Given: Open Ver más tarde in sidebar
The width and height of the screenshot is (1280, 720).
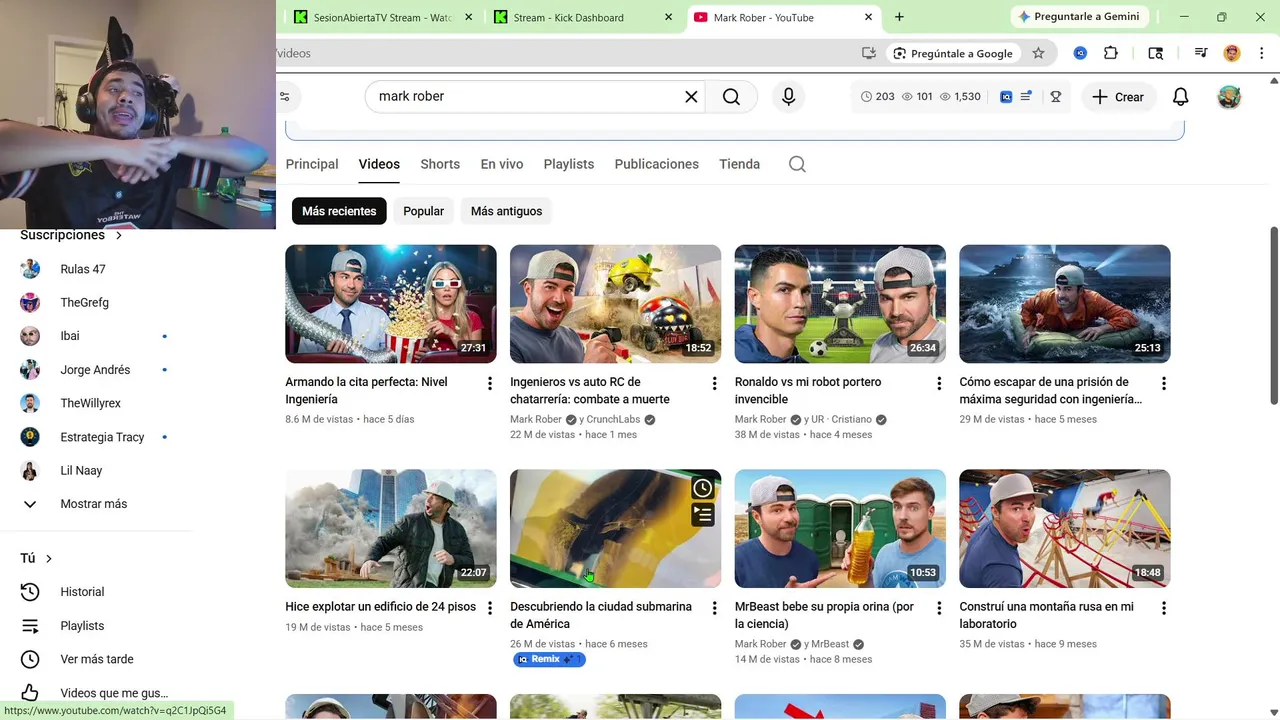Looking at the screenshot, I should [96, 659].
